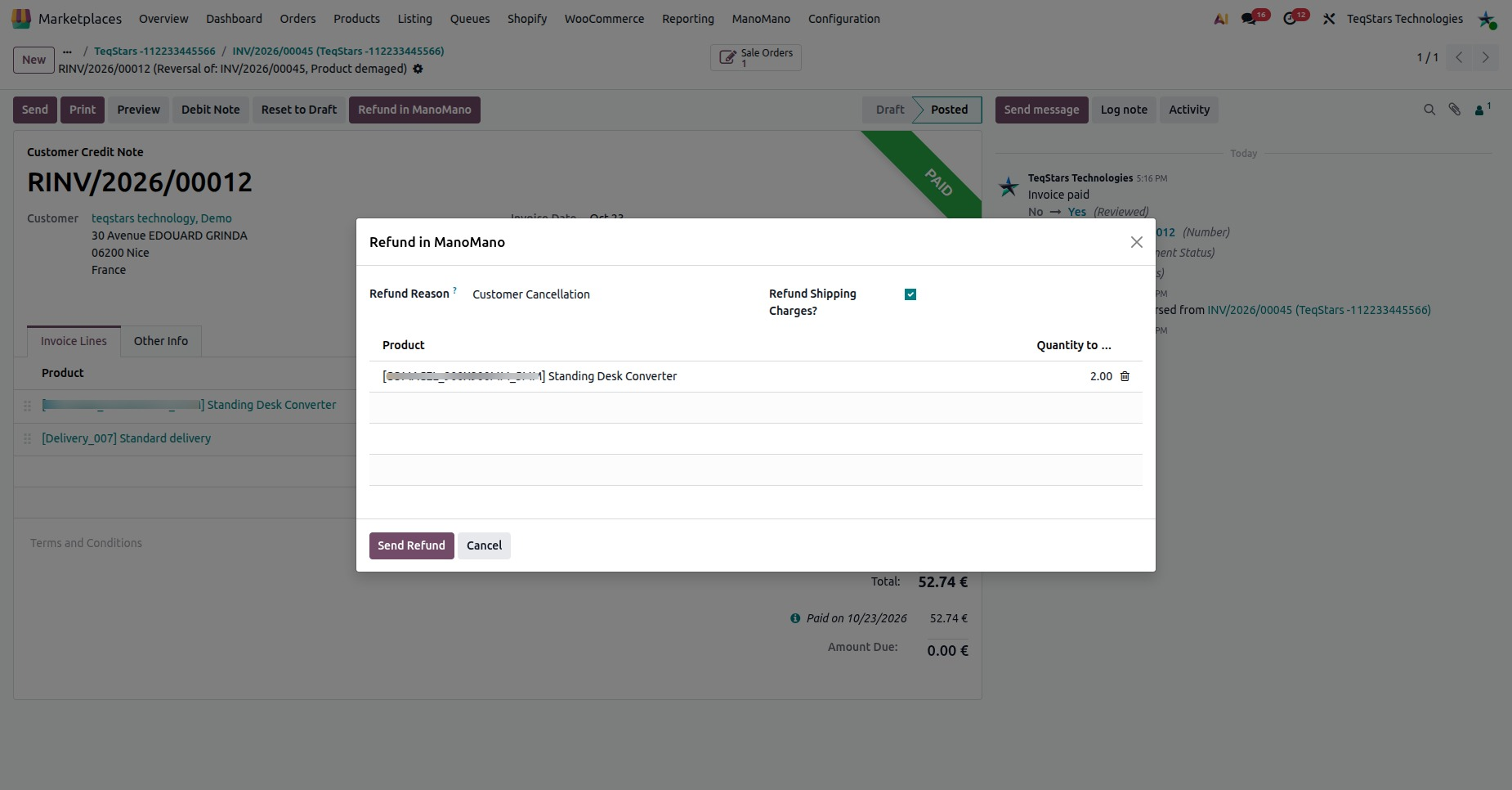Open the Marketplaces app icon
The height and width of the screenshot is (790, 1512).
[x=21, y=18]
